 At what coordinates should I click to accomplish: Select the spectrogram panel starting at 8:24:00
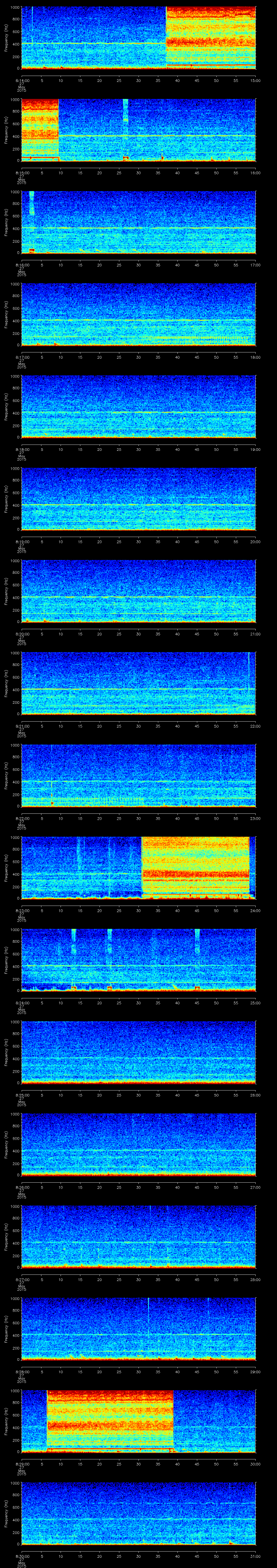click(x=138, y=960)
